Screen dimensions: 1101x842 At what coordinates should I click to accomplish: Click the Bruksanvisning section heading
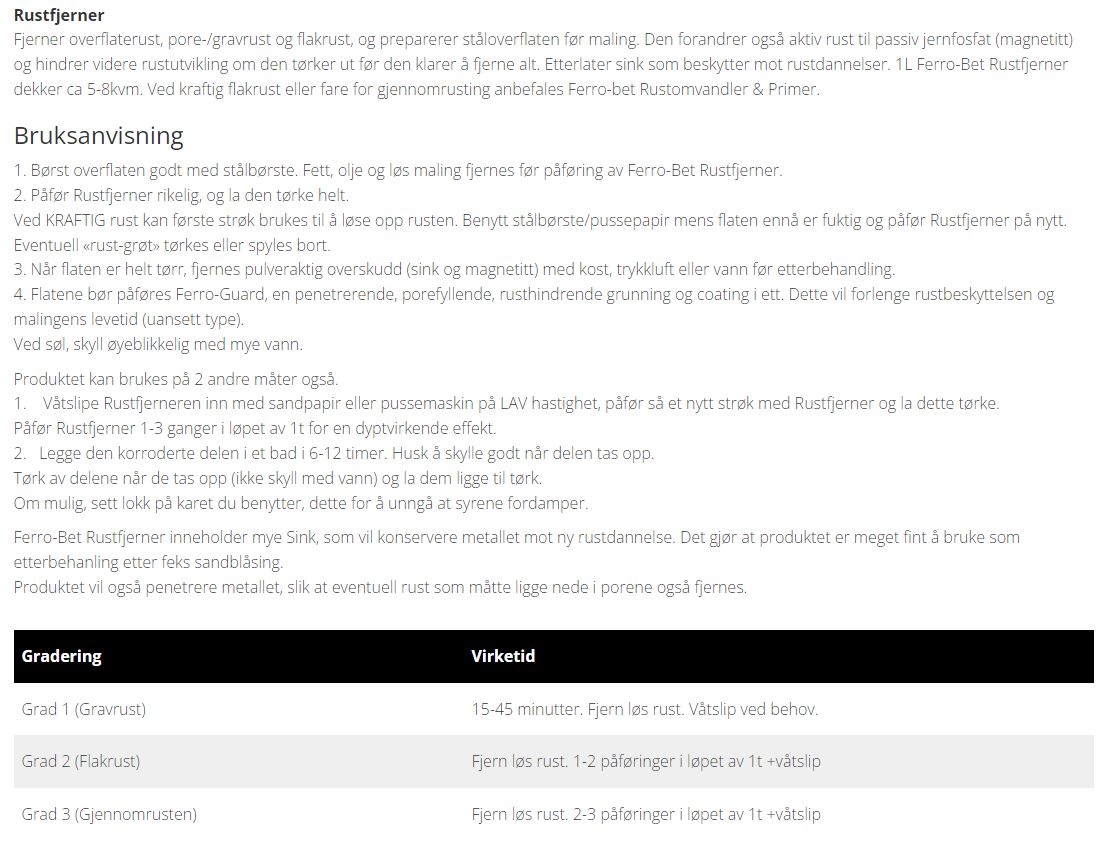(x=98, y=135)
